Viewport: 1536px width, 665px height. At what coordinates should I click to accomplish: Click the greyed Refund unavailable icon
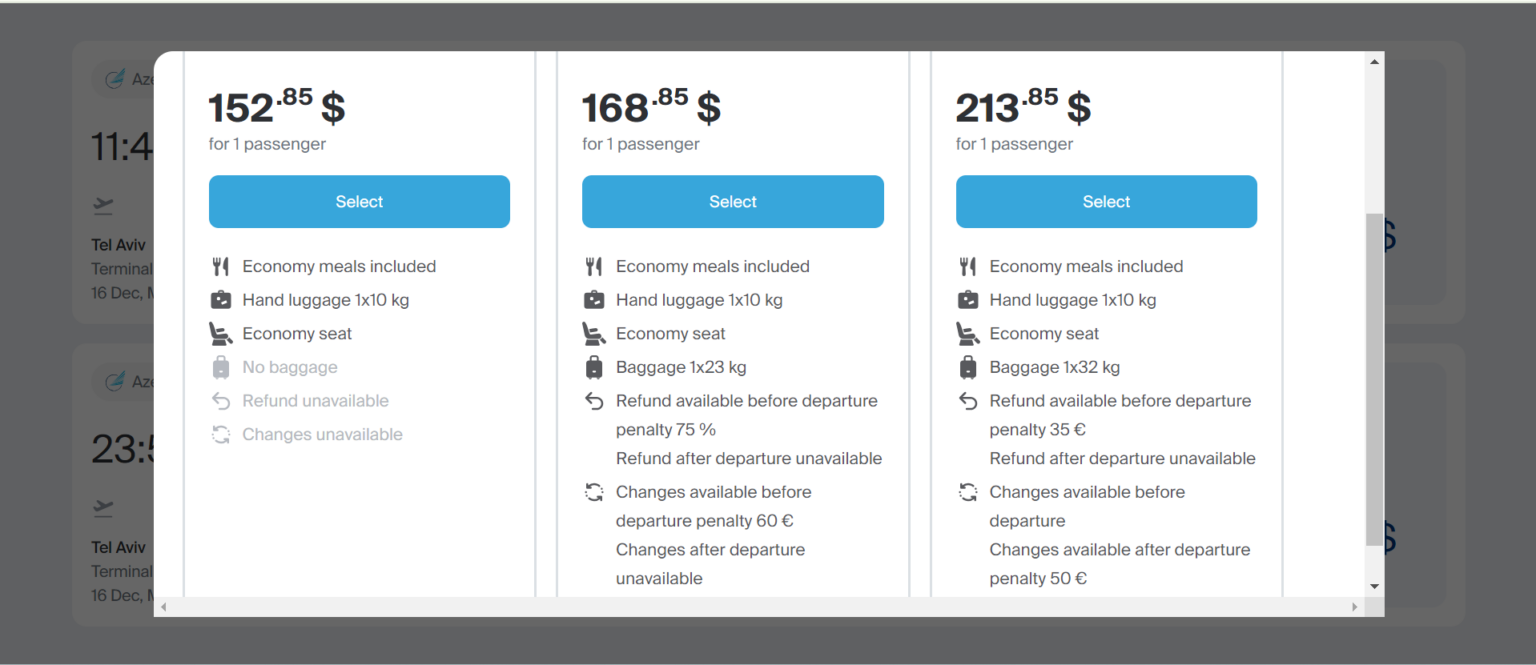(x=221, y=401)
